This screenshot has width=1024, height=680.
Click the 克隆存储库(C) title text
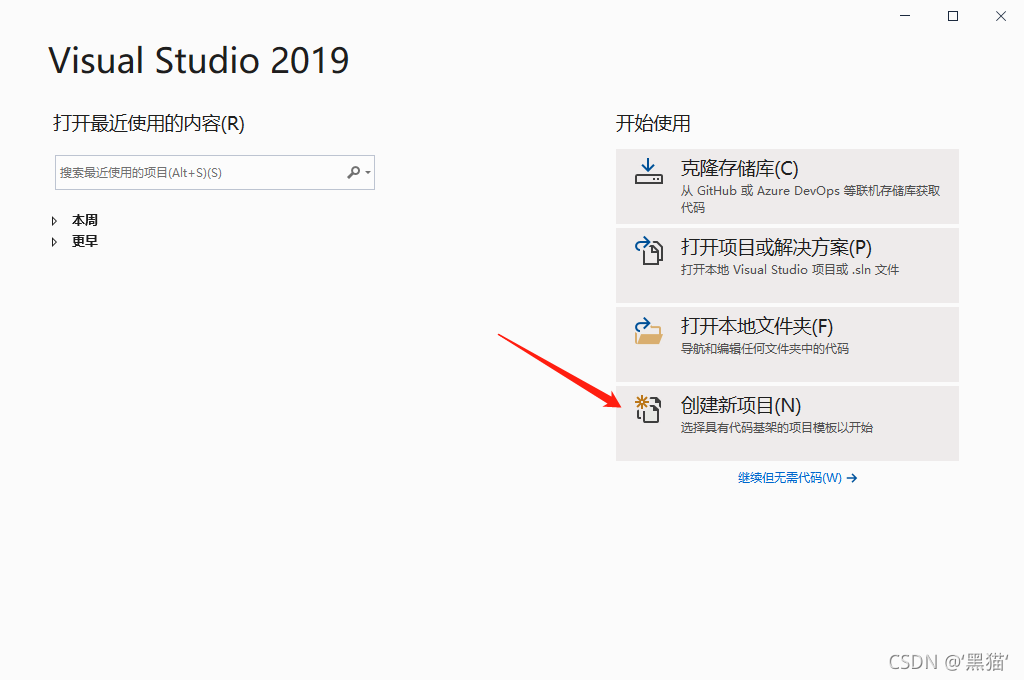739,169
